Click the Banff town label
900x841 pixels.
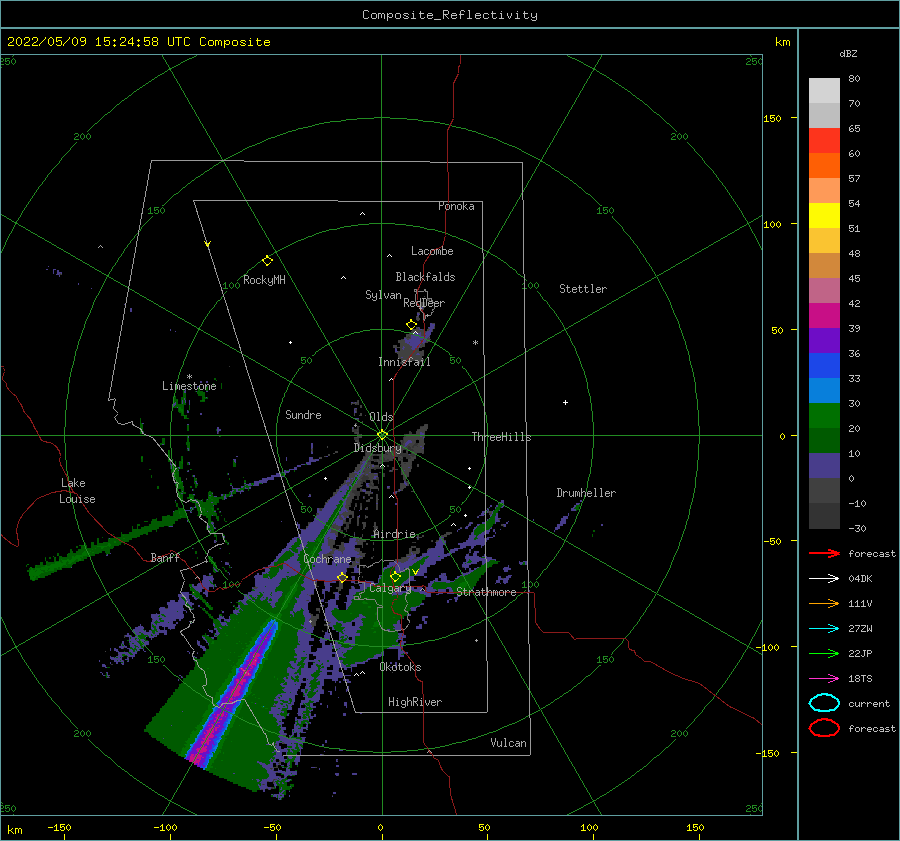click(x=165, y=557)
